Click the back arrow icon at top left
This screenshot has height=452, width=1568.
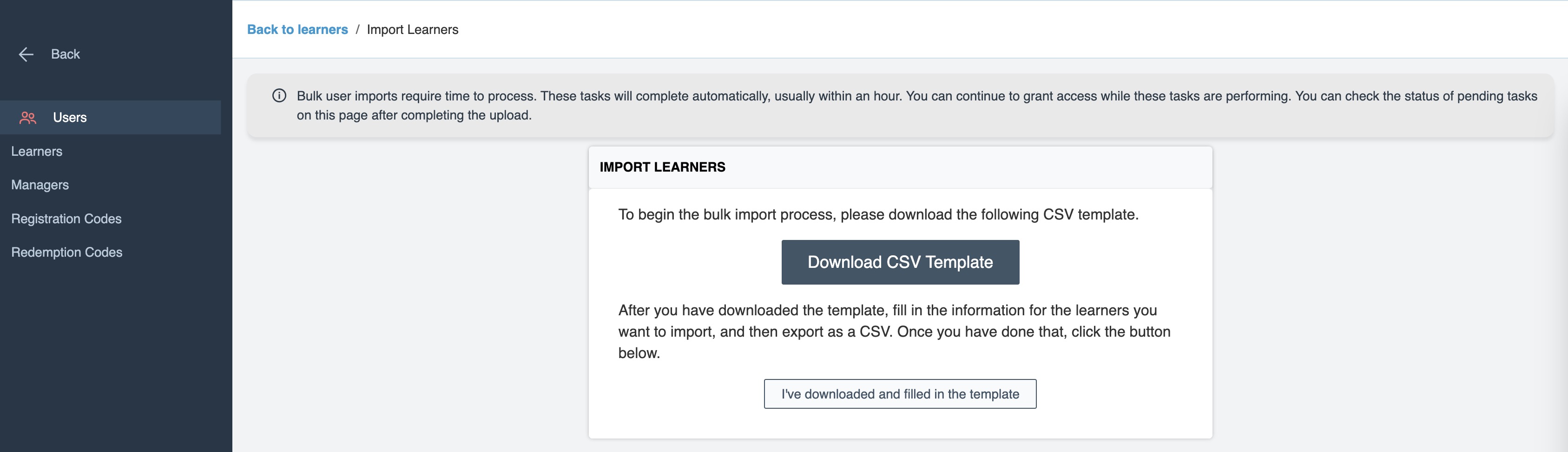coord(25,53)
